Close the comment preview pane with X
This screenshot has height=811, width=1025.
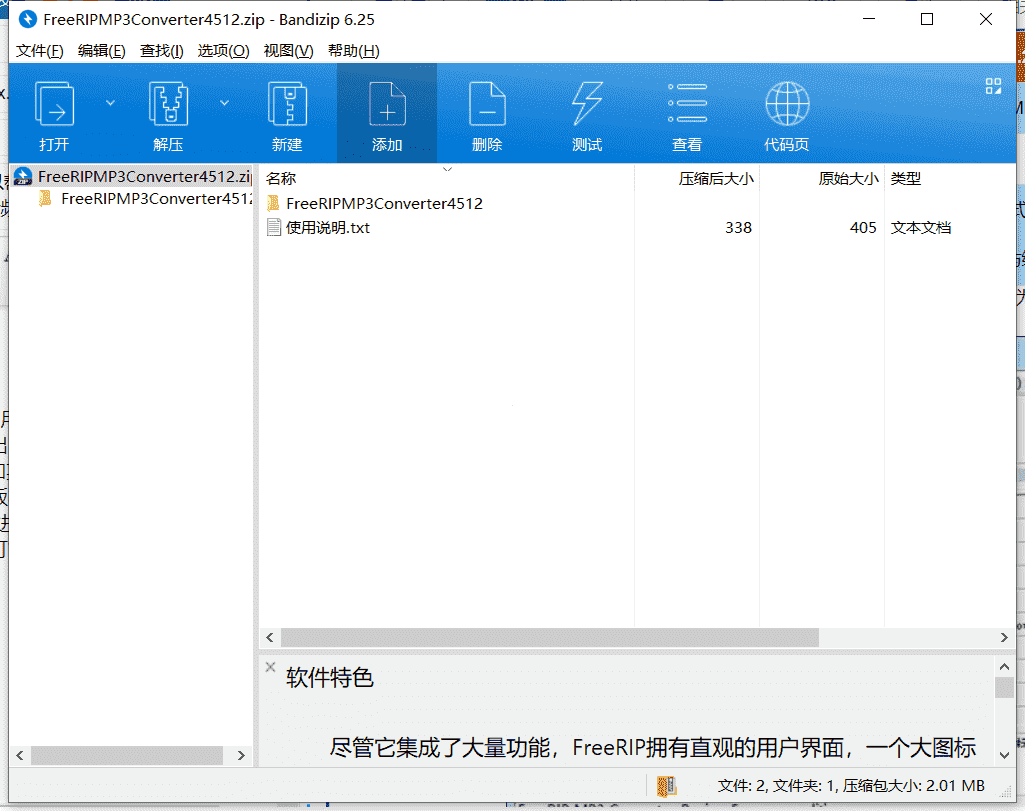pos(271,667)
